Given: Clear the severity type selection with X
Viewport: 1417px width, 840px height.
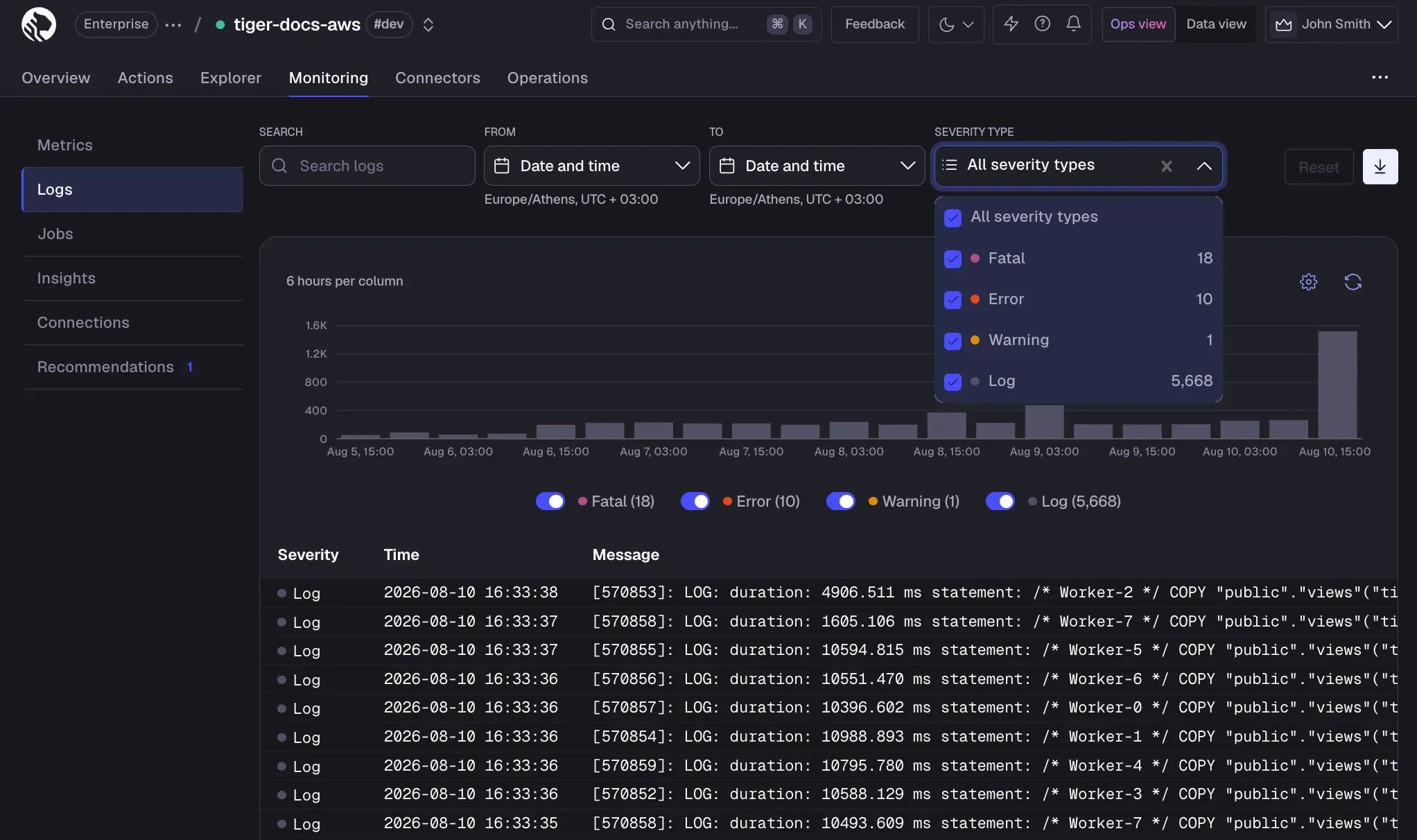Looking at the screenshot, I should click(1167, 166).
